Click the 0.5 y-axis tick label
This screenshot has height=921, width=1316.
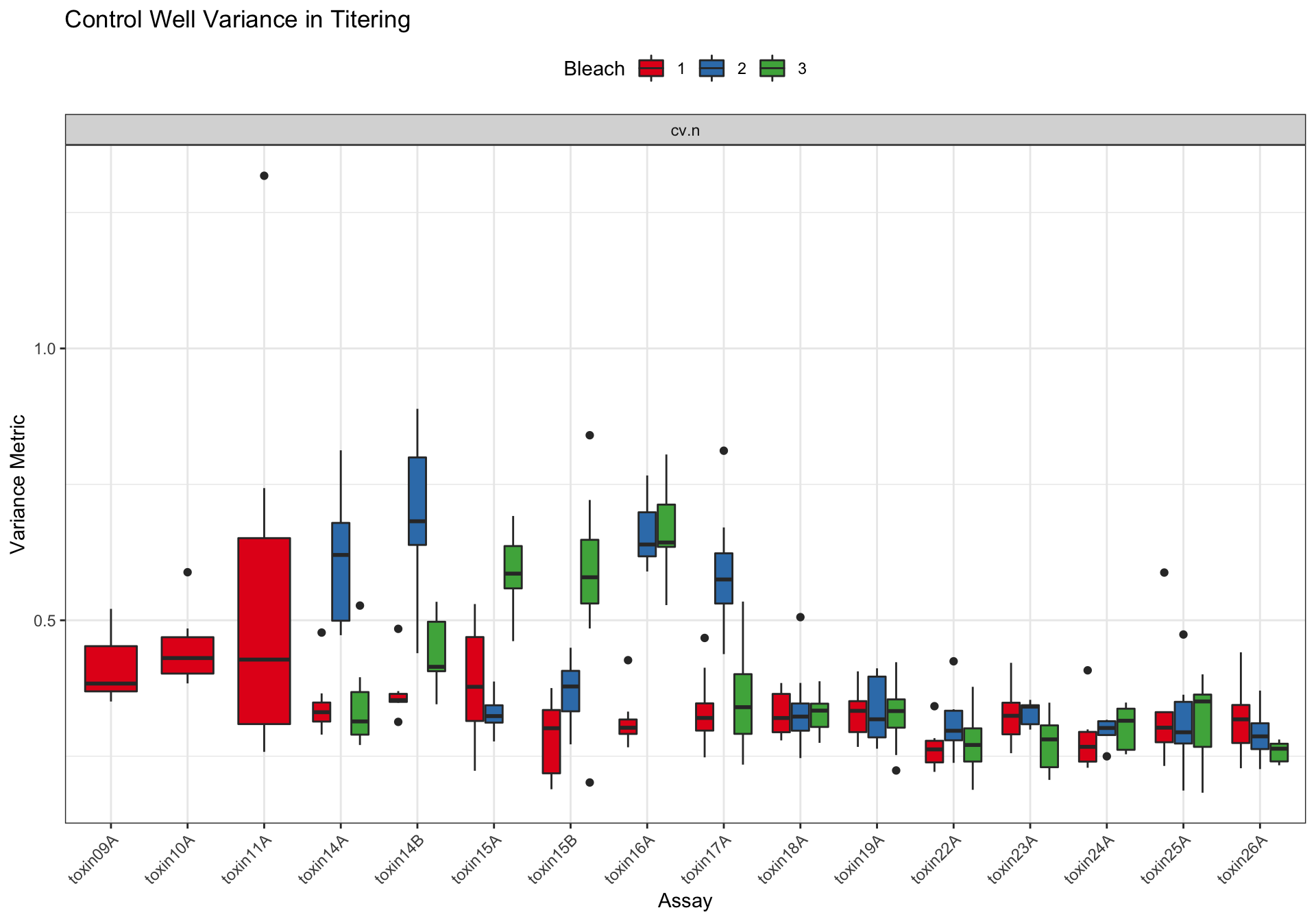[x=44, y=620]
